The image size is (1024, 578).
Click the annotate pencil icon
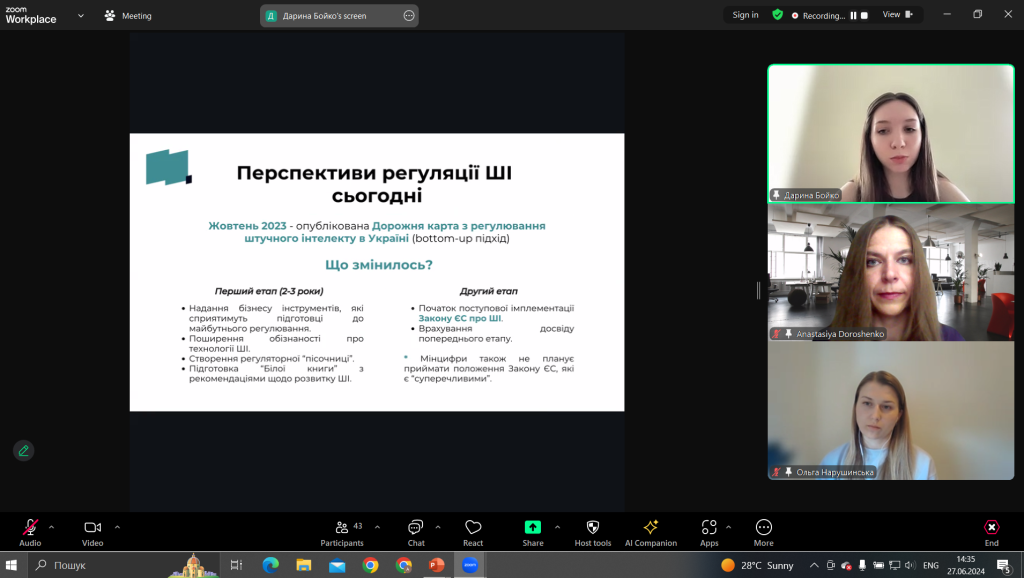24,451
